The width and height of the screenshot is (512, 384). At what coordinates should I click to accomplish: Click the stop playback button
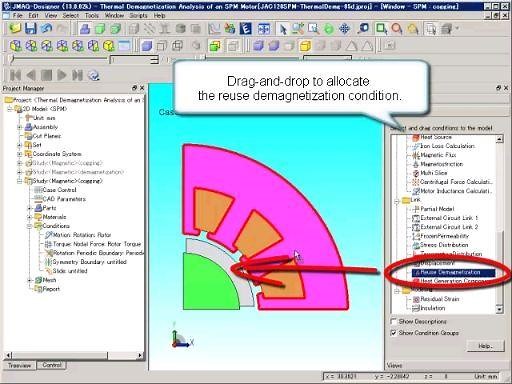(46, 75)
